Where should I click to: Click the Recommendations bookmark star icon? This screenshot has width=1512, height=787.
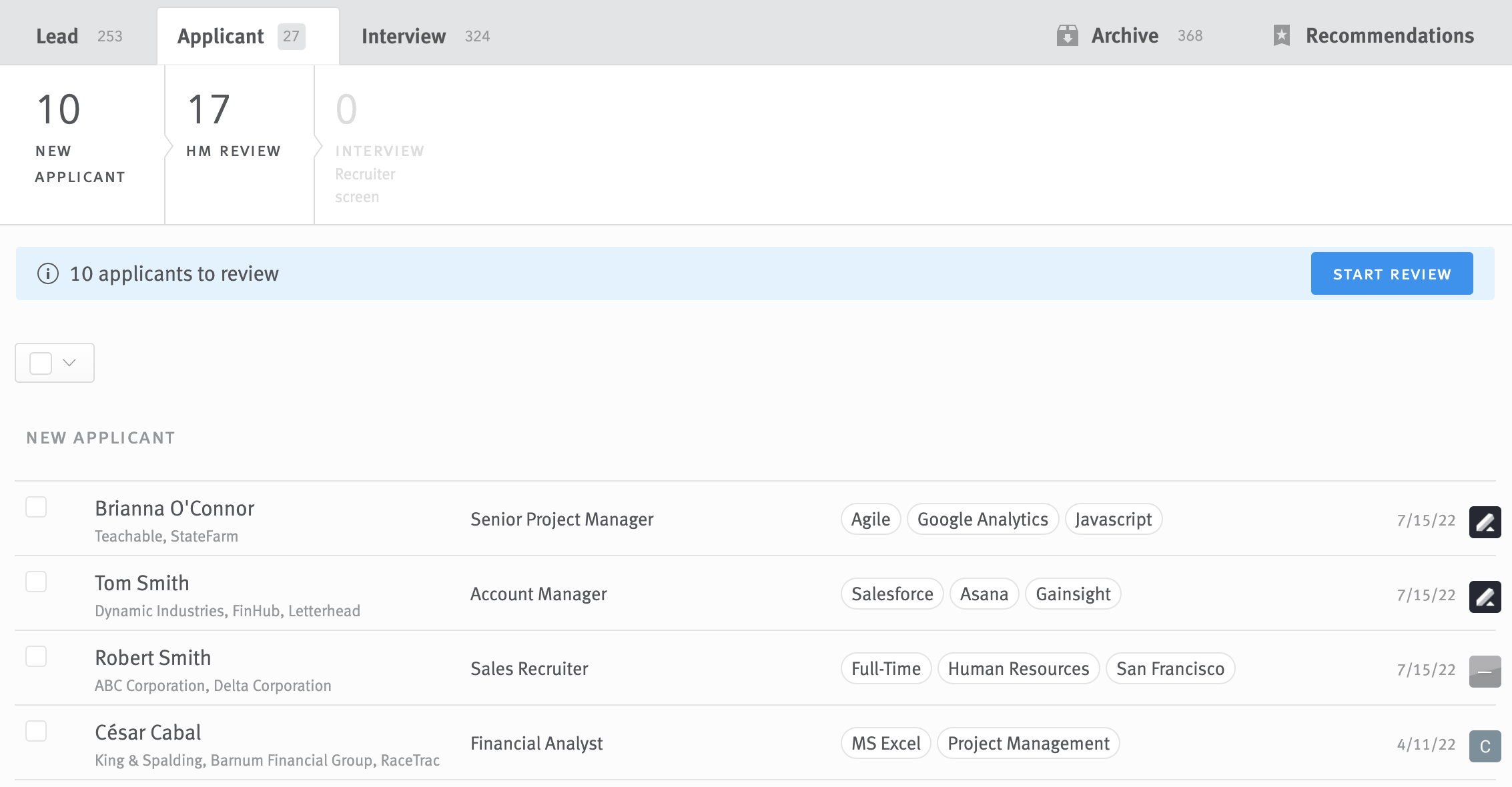1281,35
